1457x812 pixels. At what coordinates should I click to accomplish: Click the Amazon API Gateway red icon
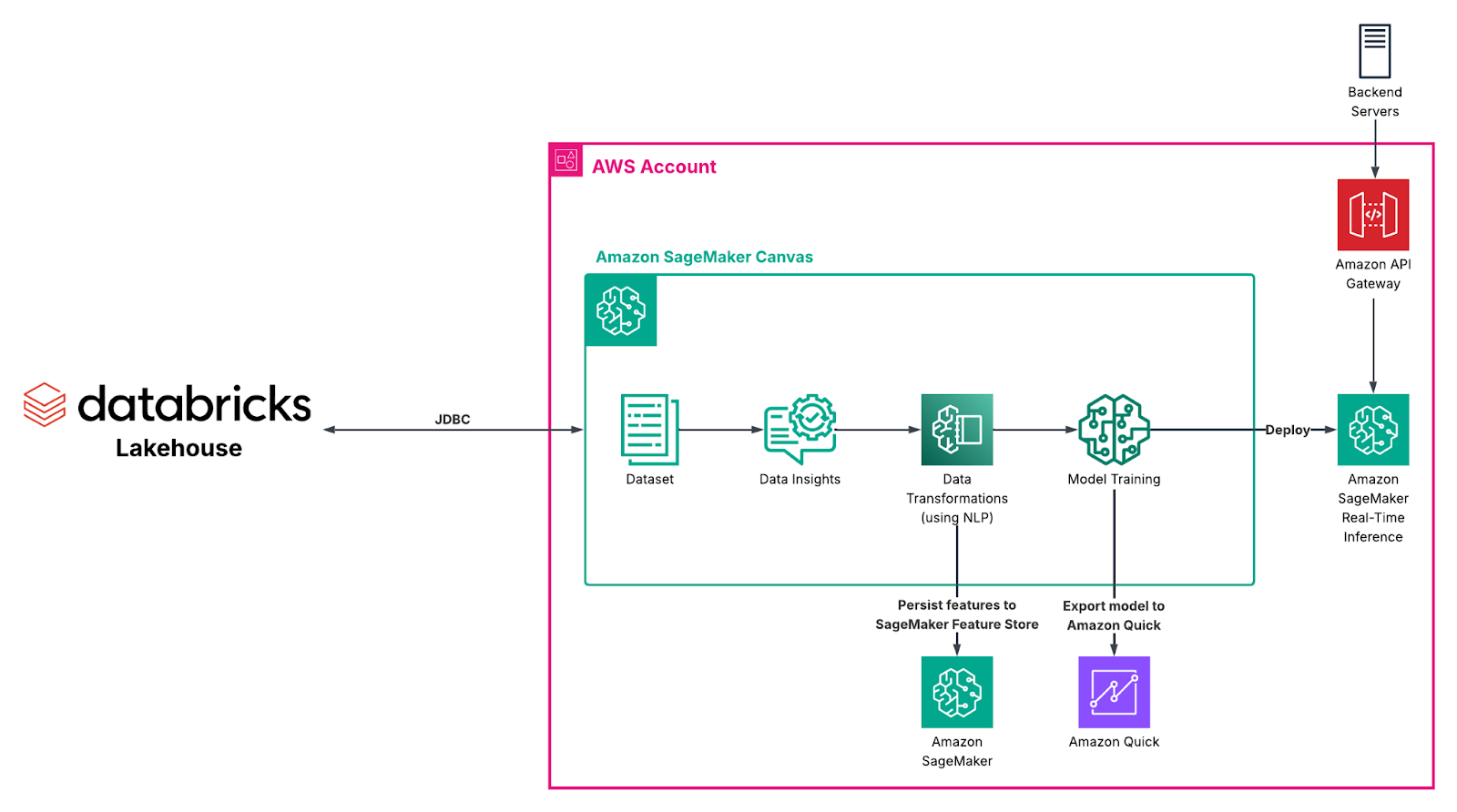pos(1373,215)
